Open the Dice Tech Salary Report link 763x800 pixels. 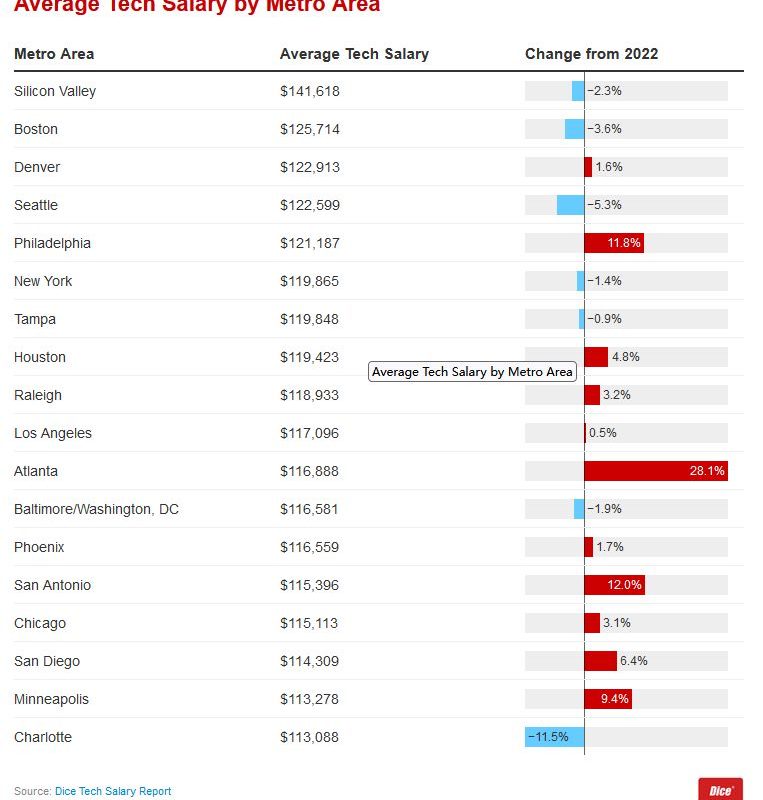tap(113, 791)
